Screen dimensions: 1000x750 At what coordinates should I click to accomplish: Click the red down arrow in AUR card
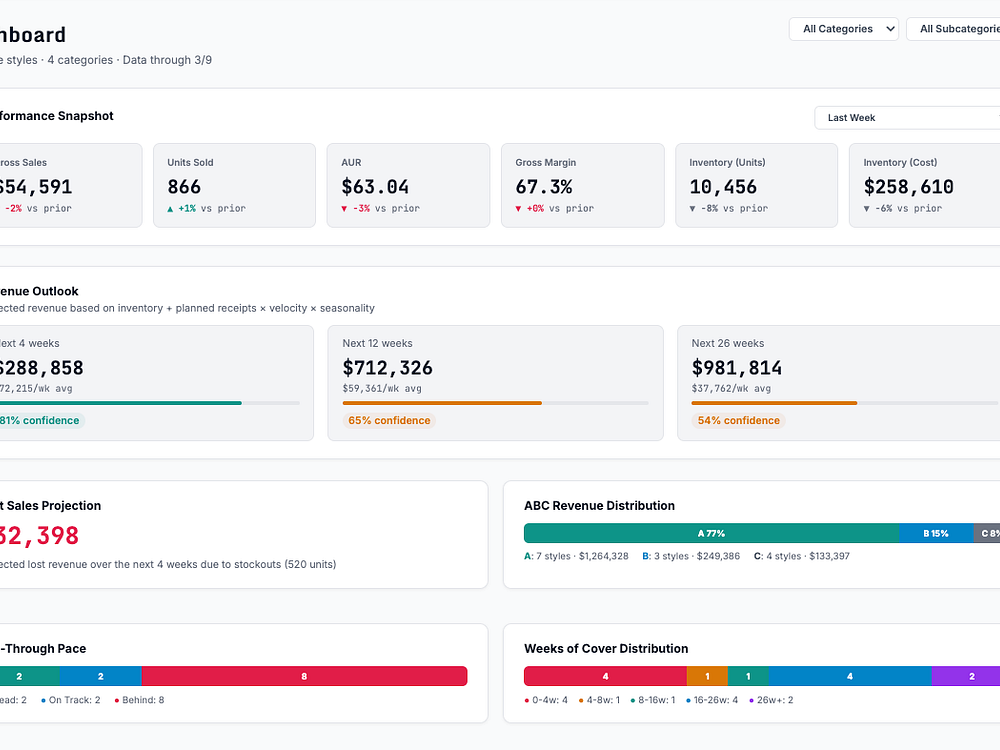345,209
